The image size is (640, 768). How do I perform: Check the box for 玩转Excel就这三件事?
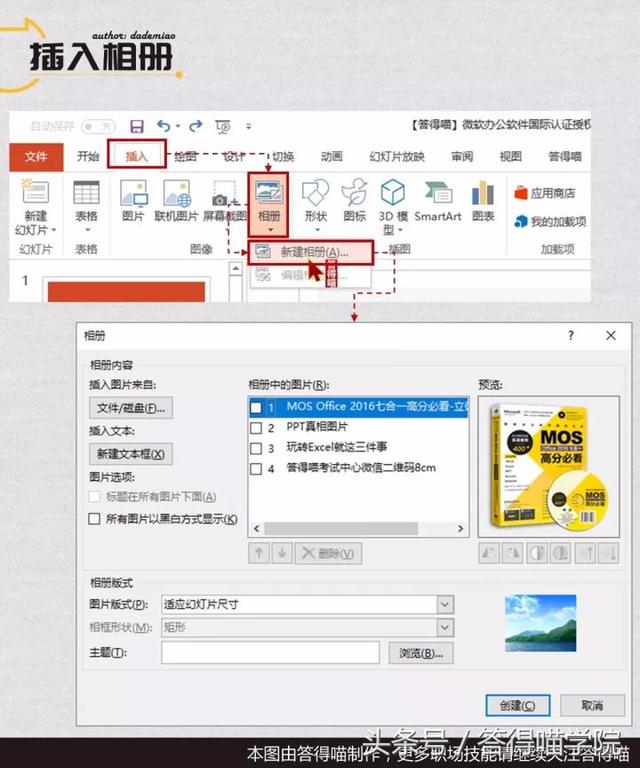[x=256, y=448]
